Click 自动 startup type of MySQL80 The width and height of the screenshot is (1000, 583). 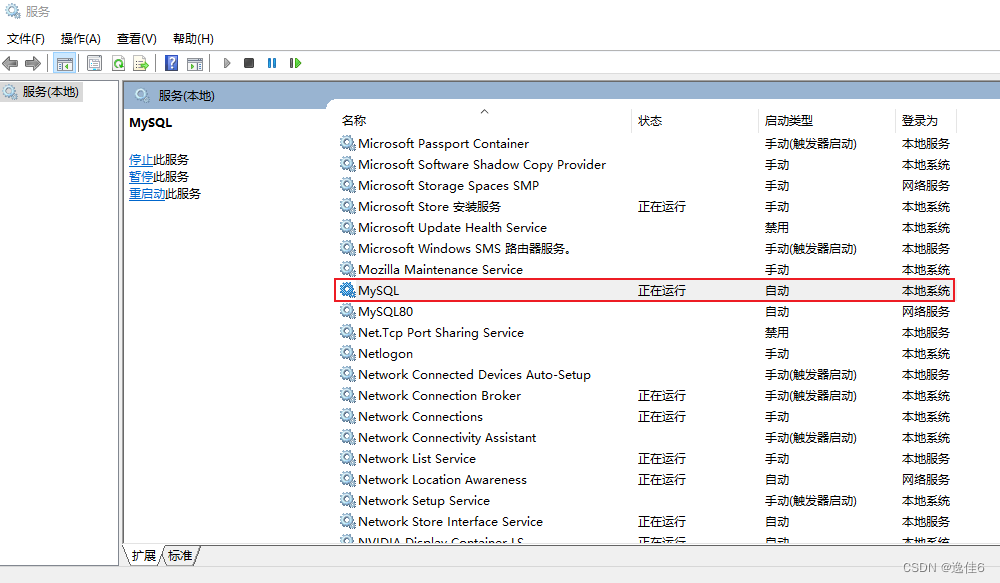(x=777, y=312)
